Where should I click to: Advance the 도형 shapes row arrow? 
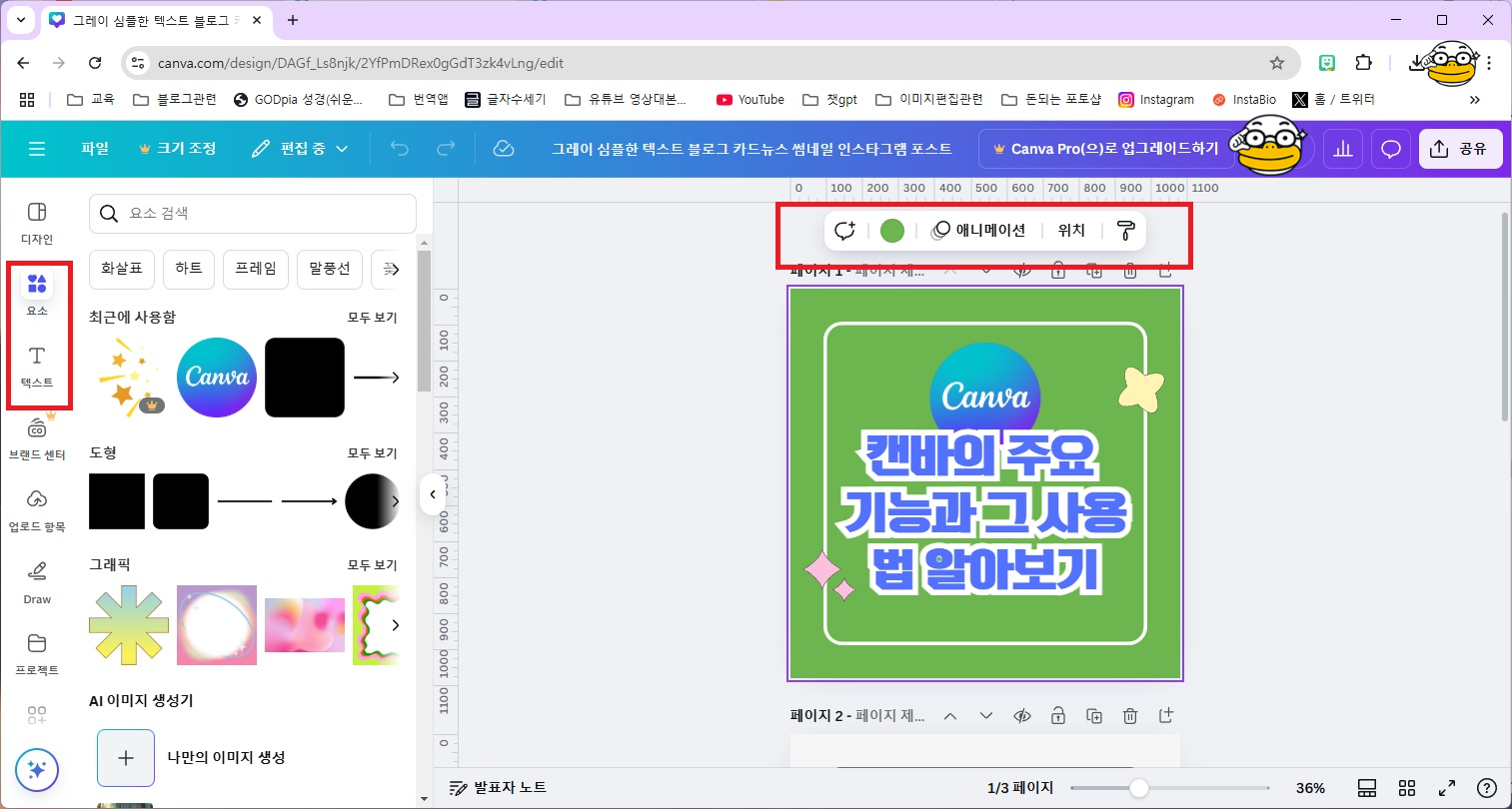[396, 501]
